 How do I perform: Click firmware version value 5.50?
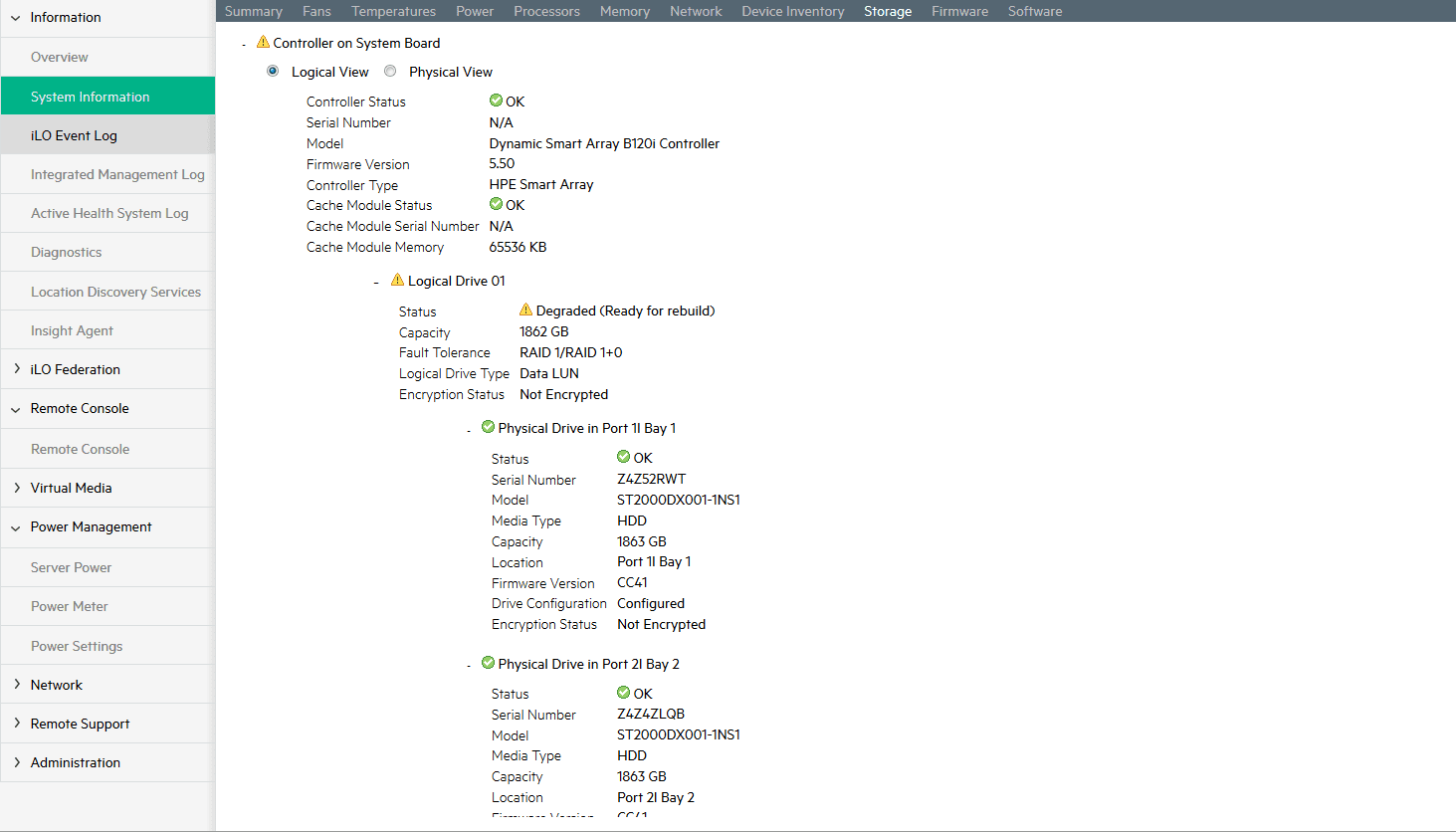502,163
